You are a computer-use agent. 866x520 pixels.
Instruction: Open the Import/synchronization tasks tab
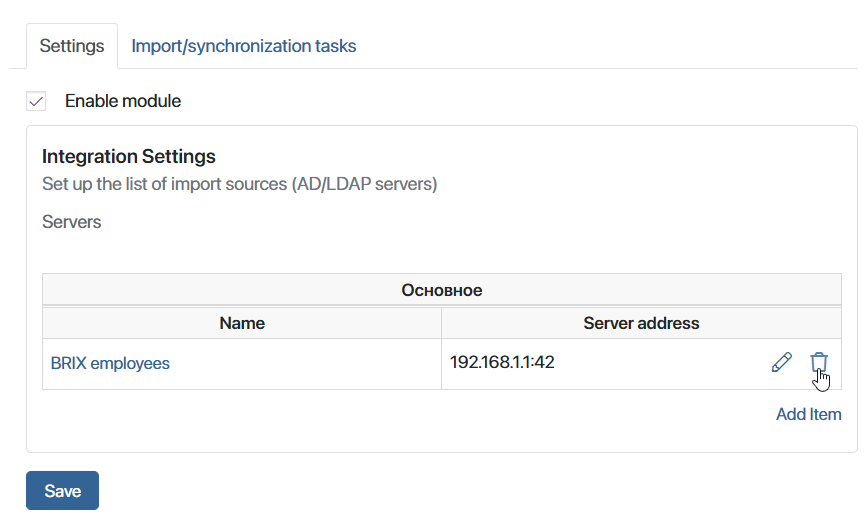244,46
